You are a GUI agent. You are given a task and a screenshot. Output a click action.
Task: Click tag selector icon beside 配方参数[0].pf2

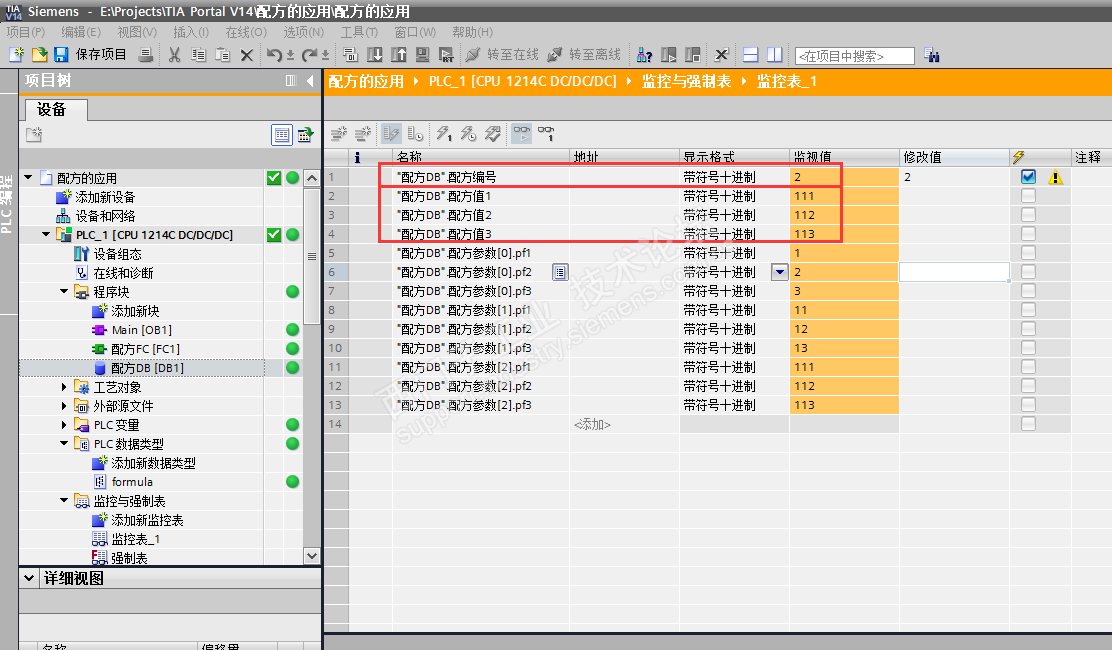(x=560, y=272)
